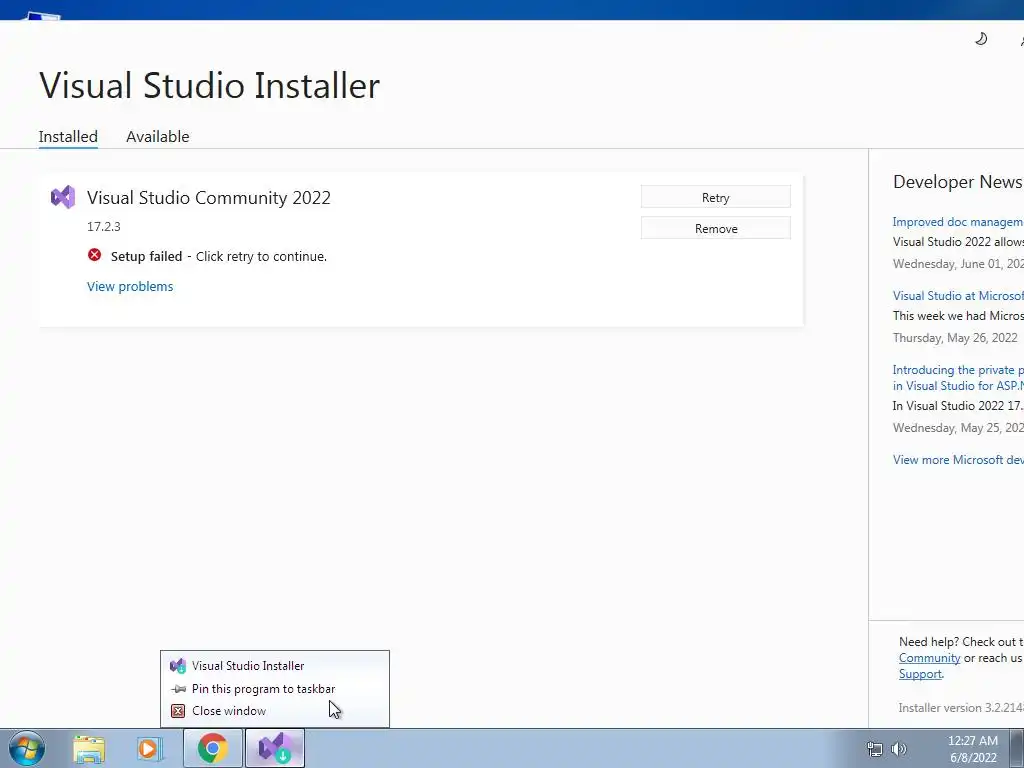Select Pin this program to taskbar

click(275, 689)
